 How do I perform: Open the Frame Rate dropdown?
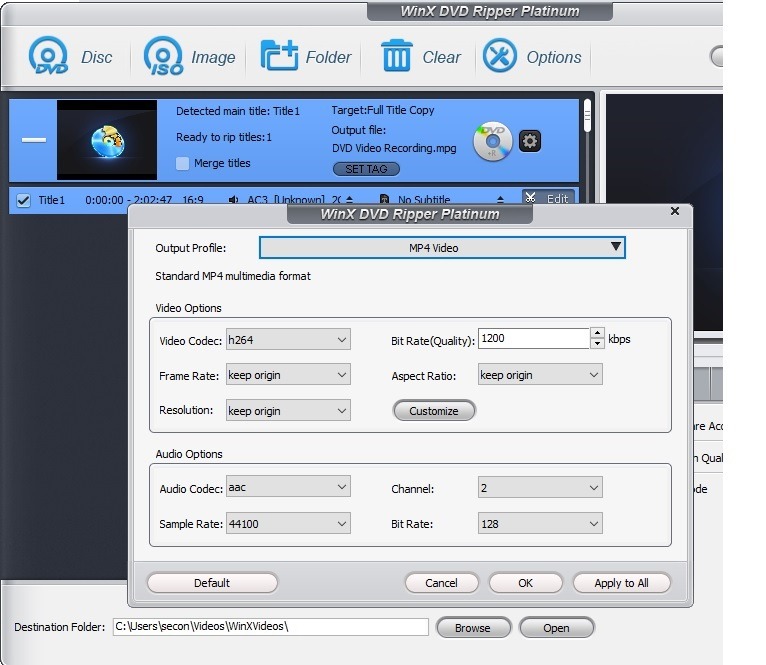tap(288, 375)
